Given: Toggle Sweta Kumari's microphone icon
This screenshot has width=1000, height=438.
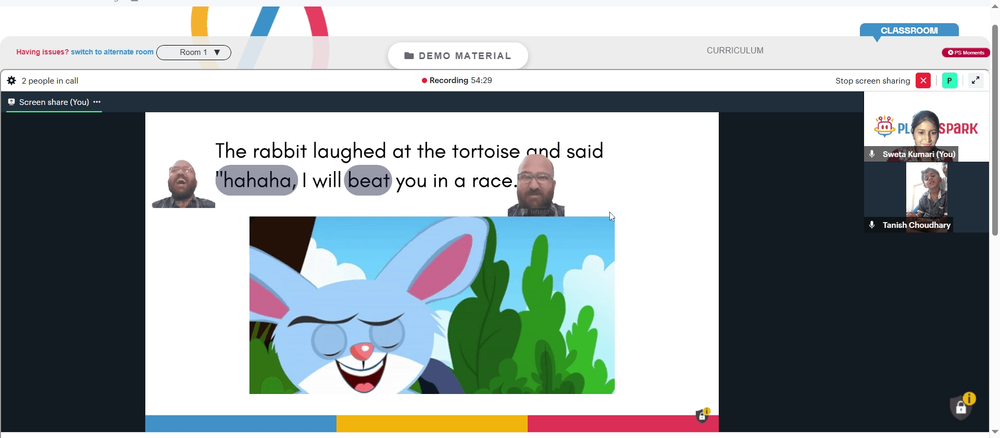Looking at the screenshot, I should (872, 154).
